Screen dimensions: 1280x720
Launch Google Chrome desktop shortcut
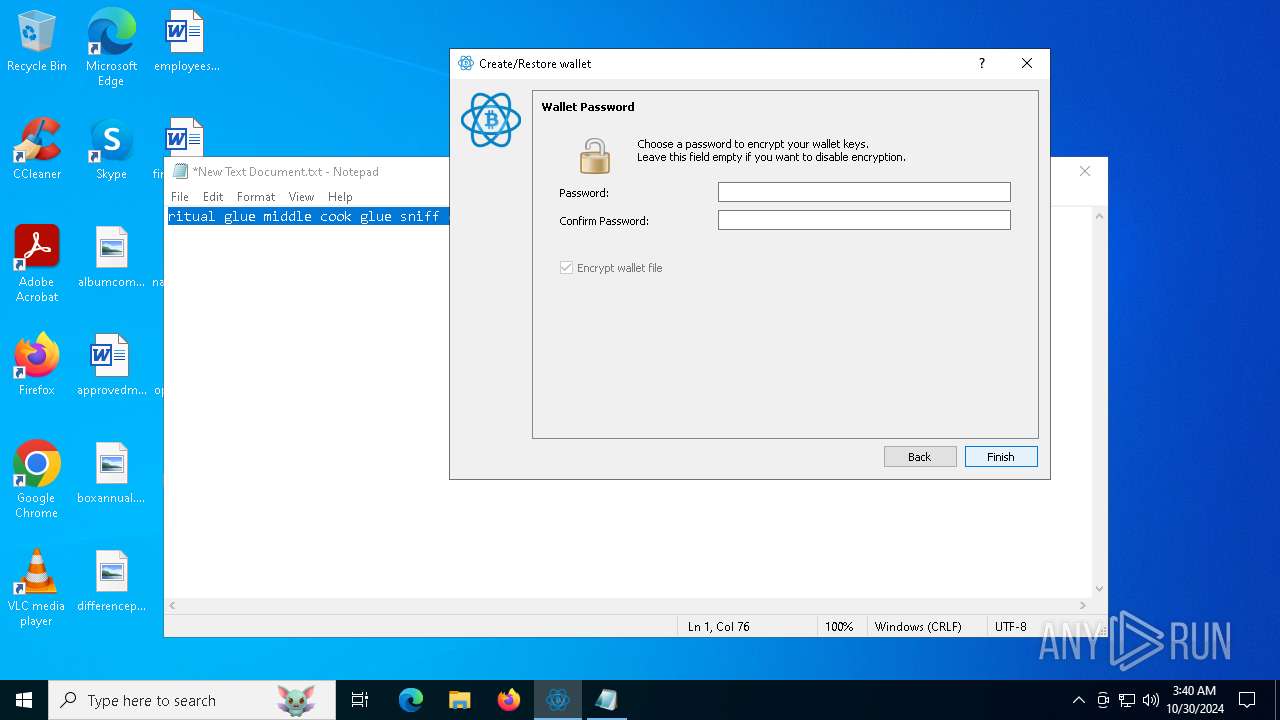(x=37, y=480)
